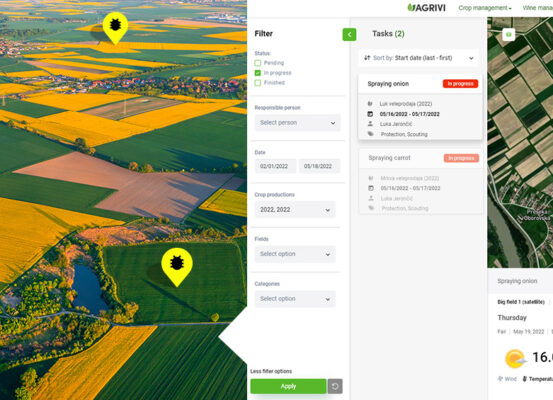Open the Categories Select option dropdown

coord(295,299)
